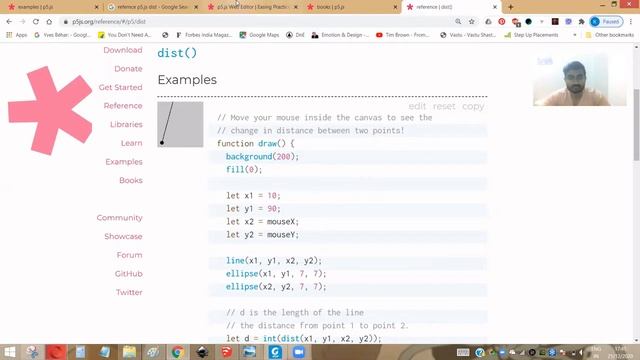Screen dimensions: 640x360
Task: Click the p5.js pink asterisk logo
Action: click(x=50, y=111)
